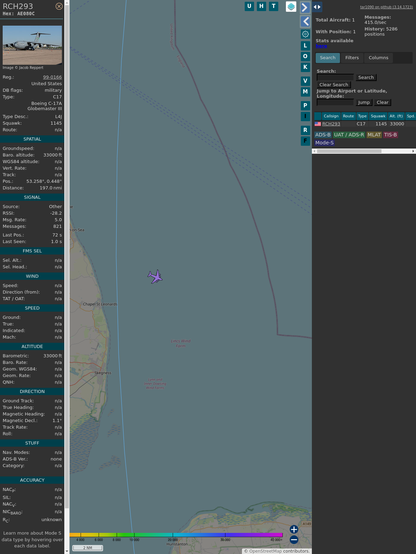Viewport: 416px width, 554px height.
Task: Sort table by Type column
Action: point(362,116)
